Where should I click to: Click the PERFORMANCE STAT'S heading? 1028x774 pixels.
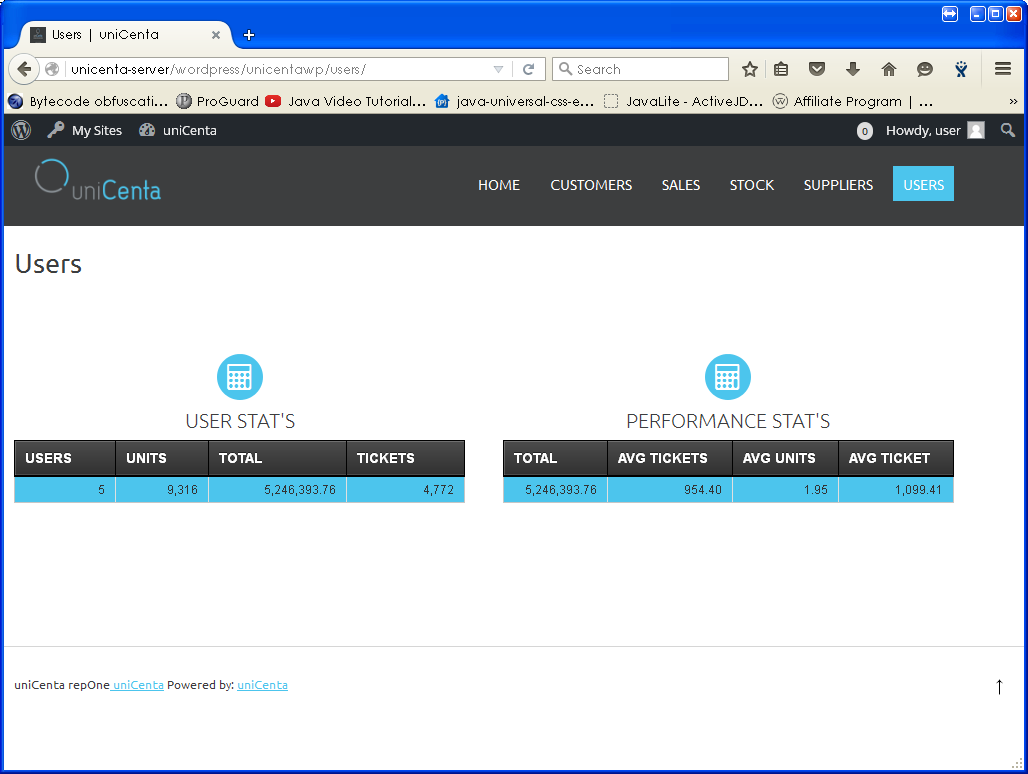tap(728, 421)
